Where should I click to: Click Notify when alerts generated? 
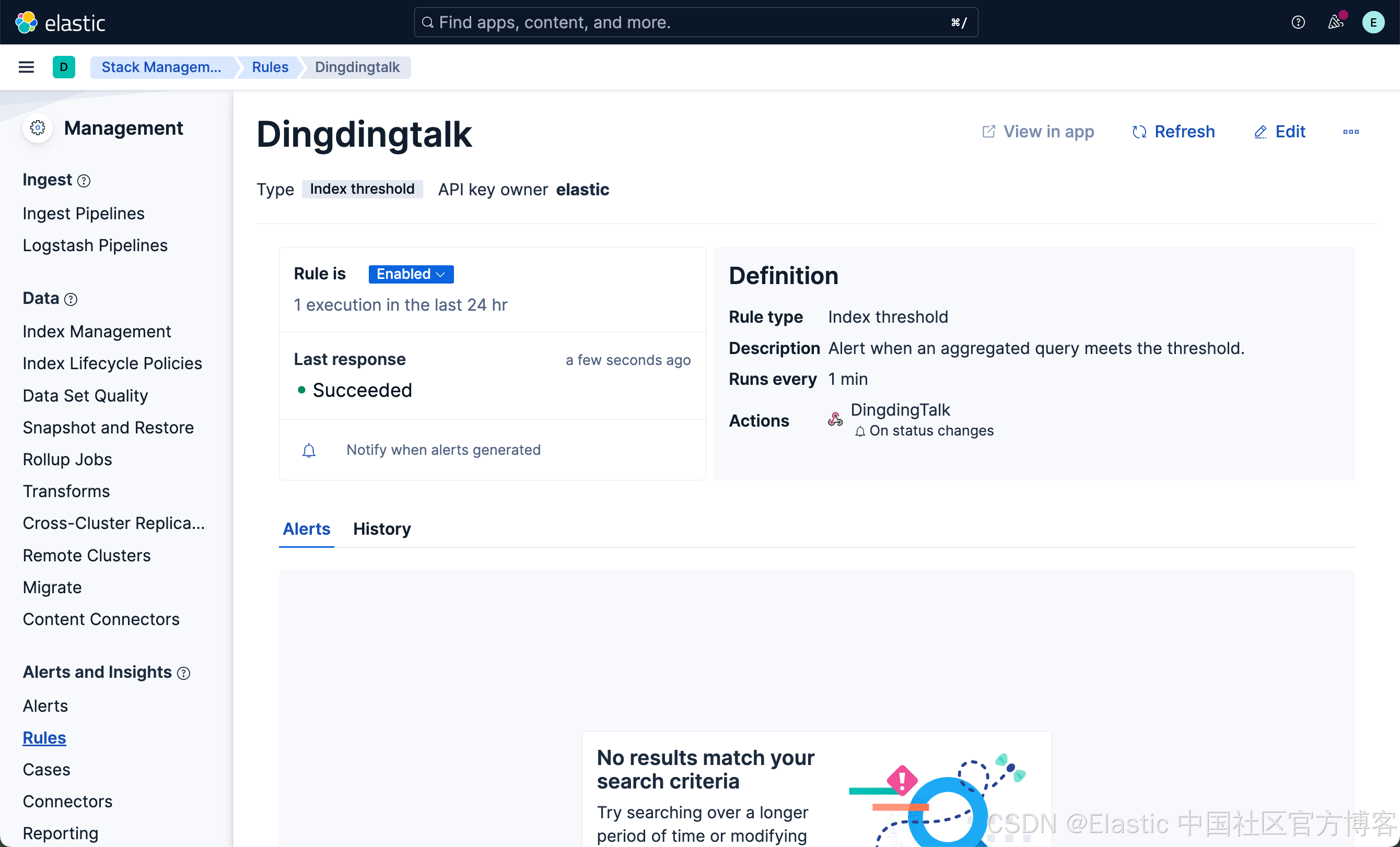443,450
